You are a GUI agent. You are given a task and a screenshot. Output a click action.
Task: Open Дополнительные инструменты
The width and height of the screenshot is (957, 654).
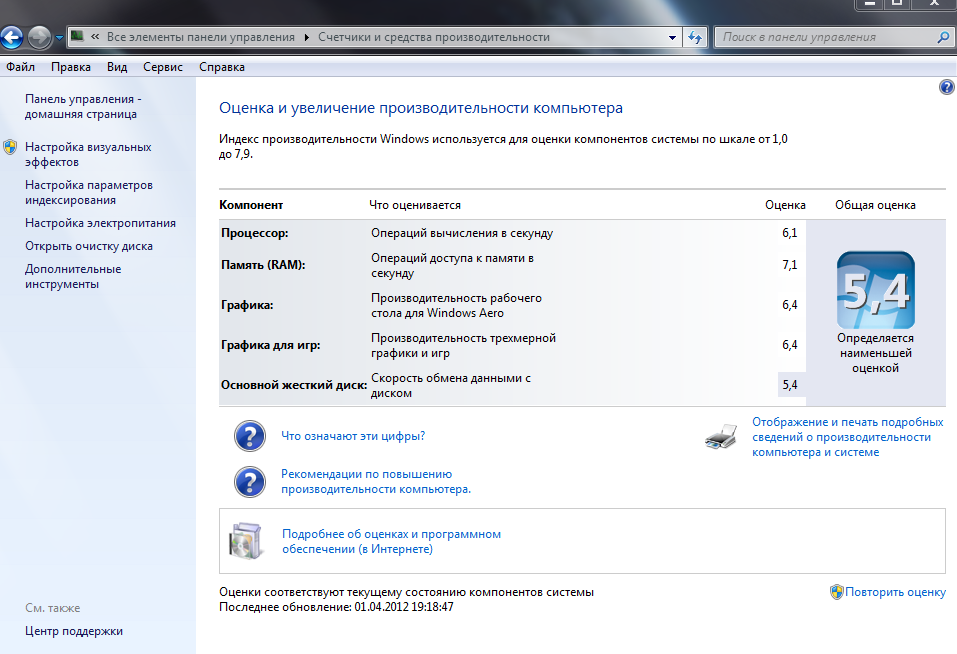point(73,276)
